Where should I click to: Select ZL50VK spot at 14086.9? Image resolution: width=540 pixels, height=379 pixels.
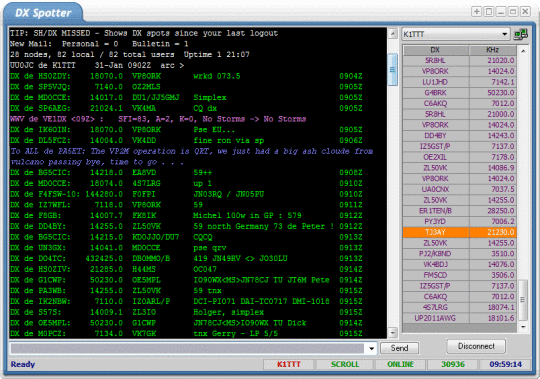[459, 168]
